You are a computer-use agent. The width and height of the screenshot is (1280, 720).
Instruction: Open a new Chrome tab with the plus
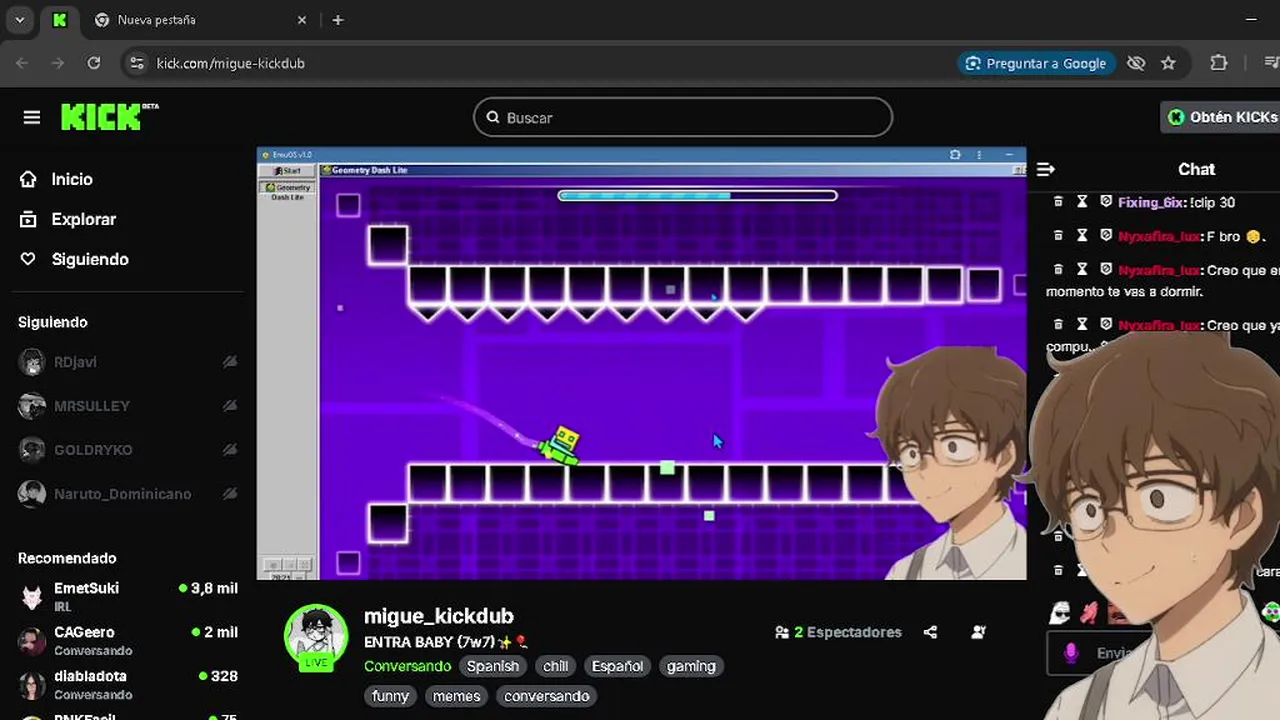(338, 20)
